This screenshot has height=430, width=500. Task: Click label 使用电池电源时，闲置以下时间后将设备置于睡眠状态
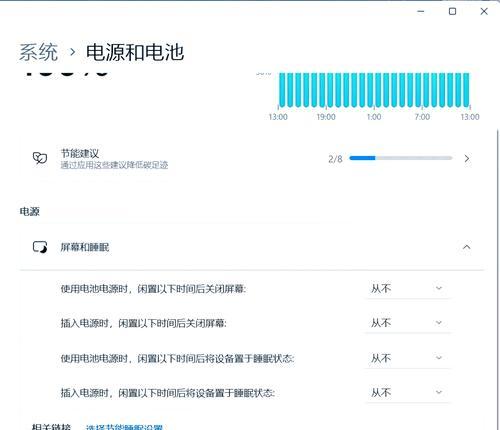[x=177, y=359]
